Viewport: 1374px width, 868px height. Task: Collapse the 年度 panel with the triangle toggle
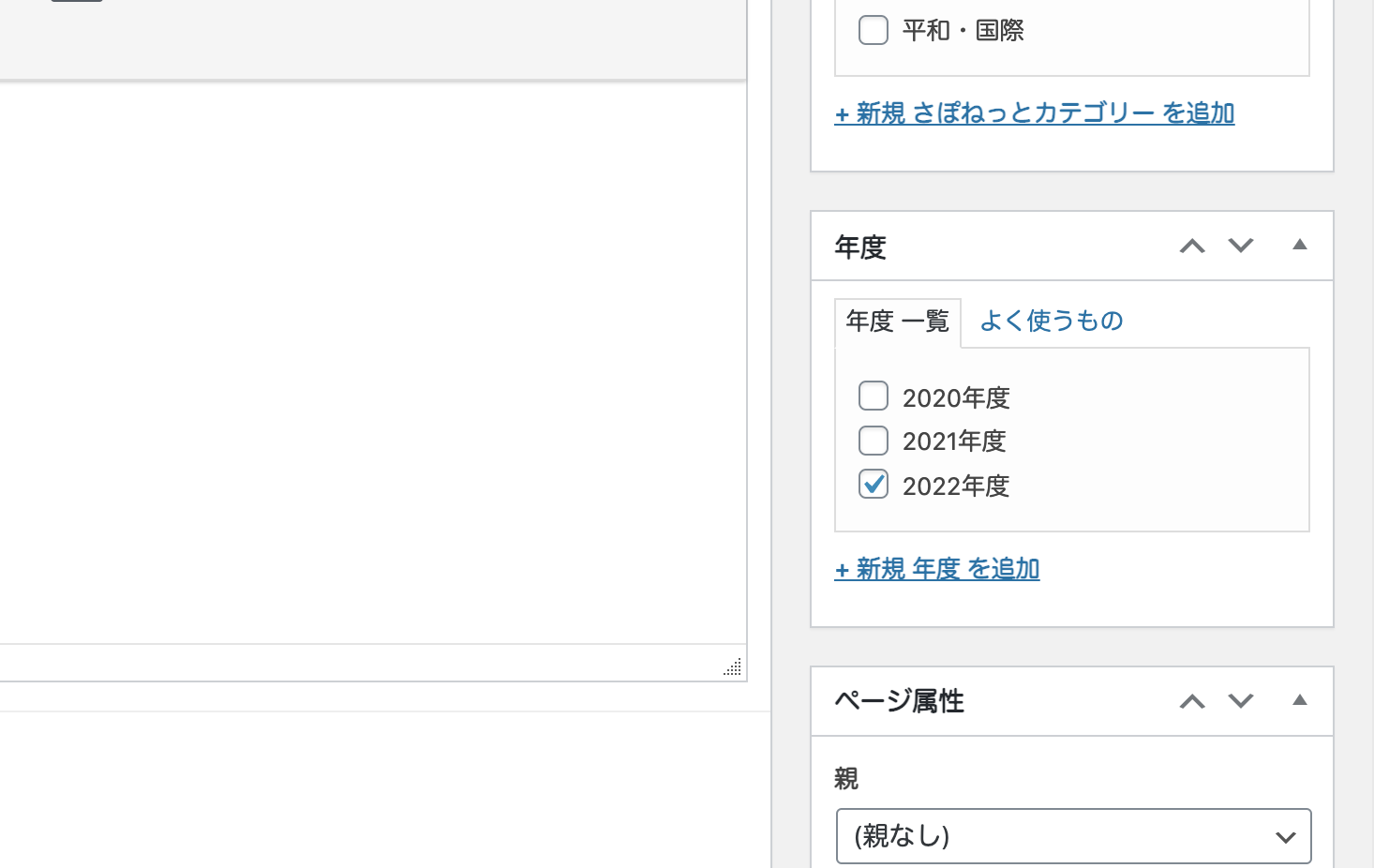1300,245
